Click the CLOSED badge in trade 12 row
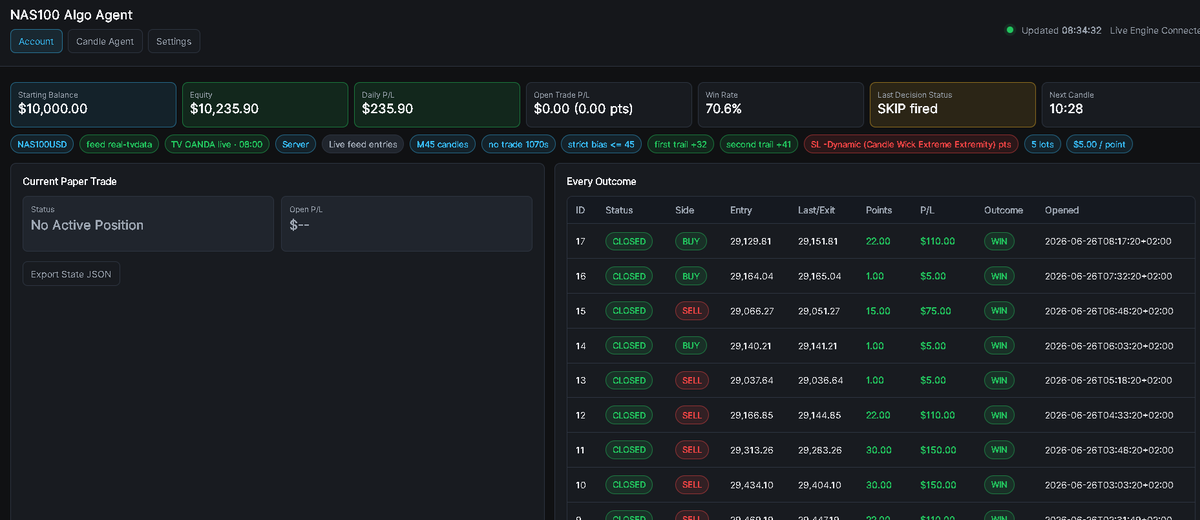Image resolution: width=1200 pixels, height=520 pixels. (x=629, y=415)
